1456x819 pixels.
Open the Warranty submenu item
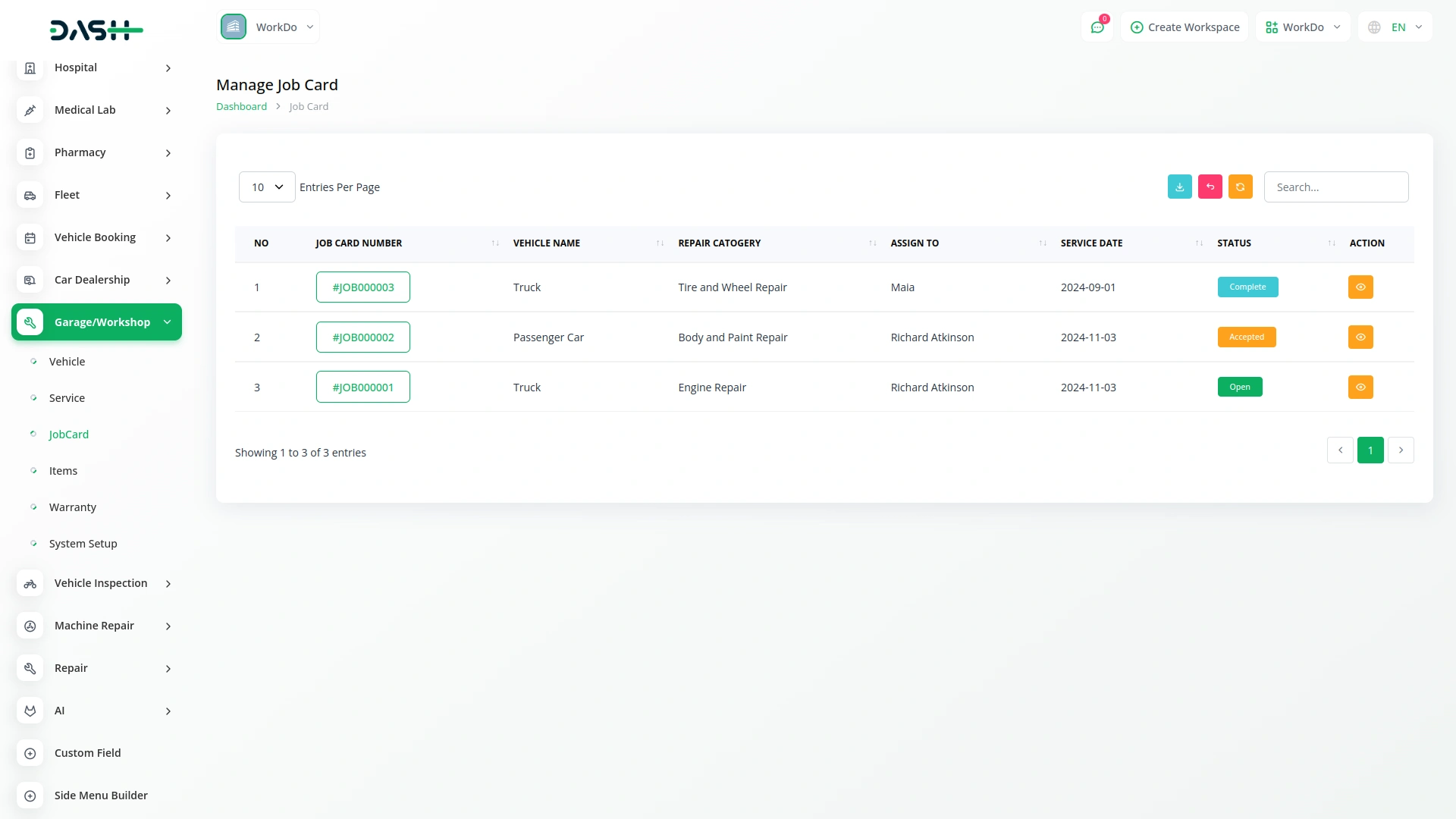tap(73, 507)
